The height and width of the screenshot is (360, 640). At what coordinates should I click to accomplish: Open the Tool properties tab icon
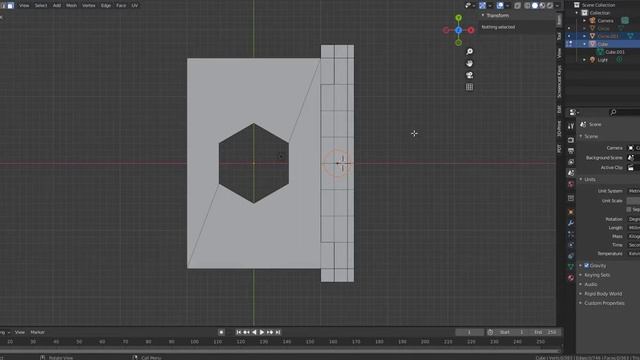[571, 126]
